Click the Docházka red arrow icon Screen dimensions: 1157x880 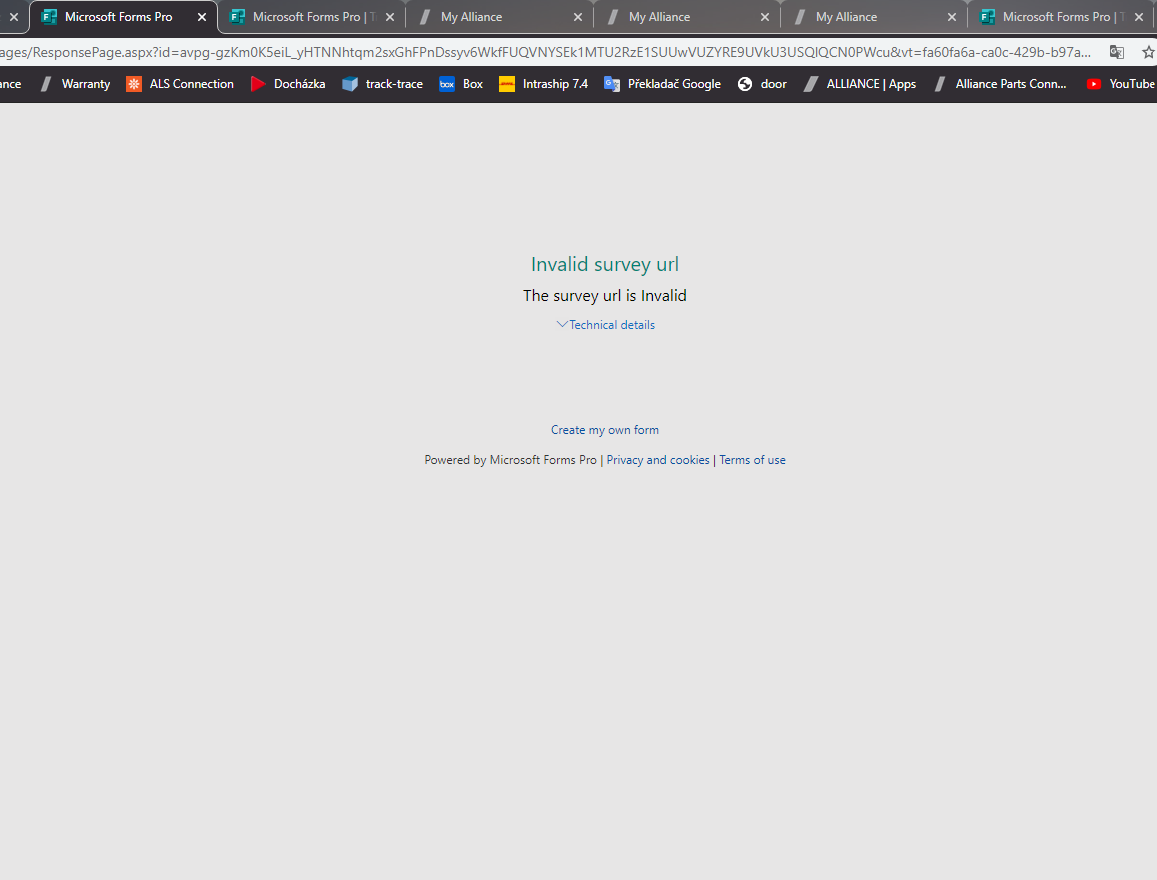258,84
